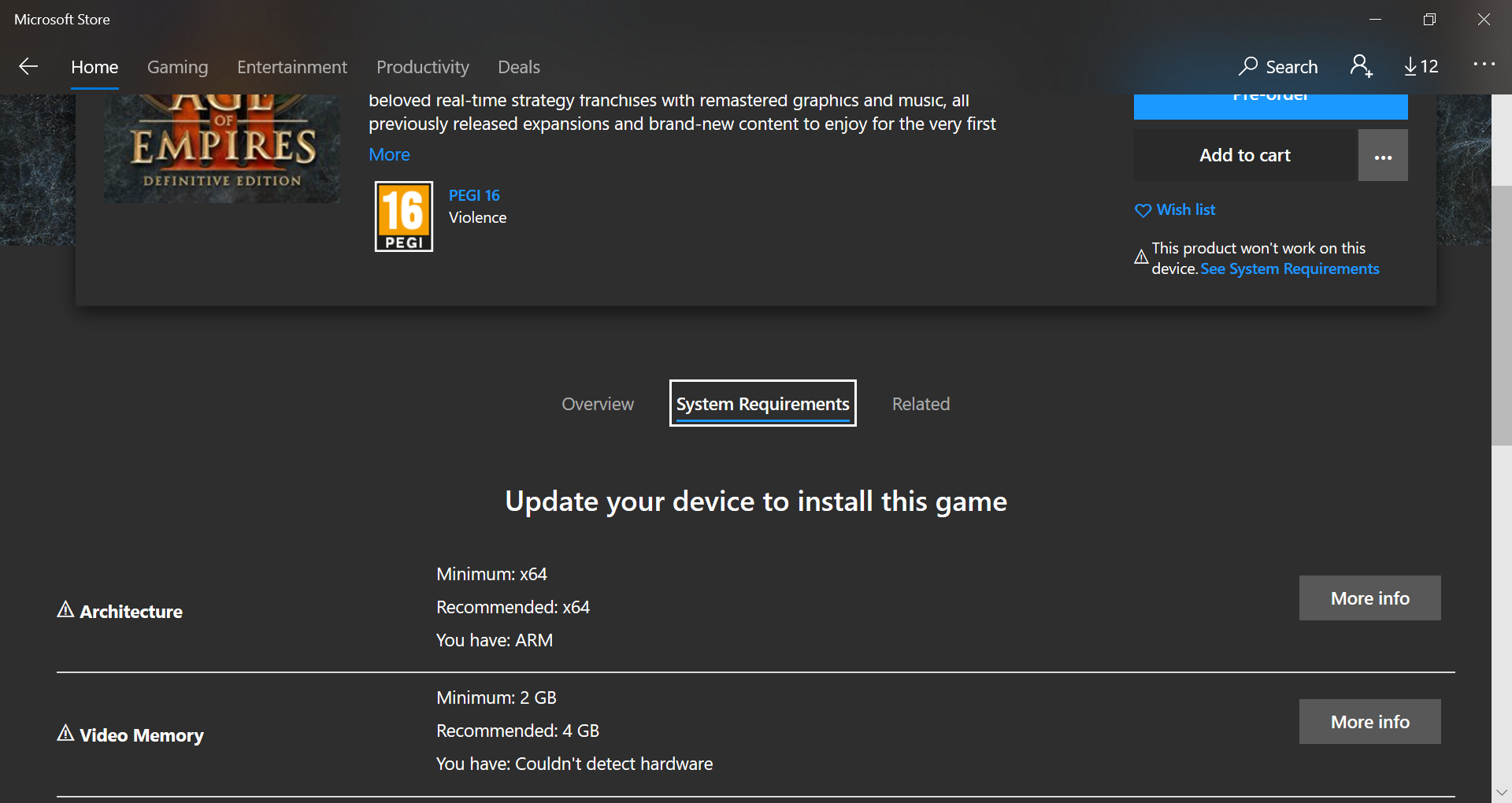Go back using the back arrow
Viewport: 1512px width, 803px height.
click(28, 67)
